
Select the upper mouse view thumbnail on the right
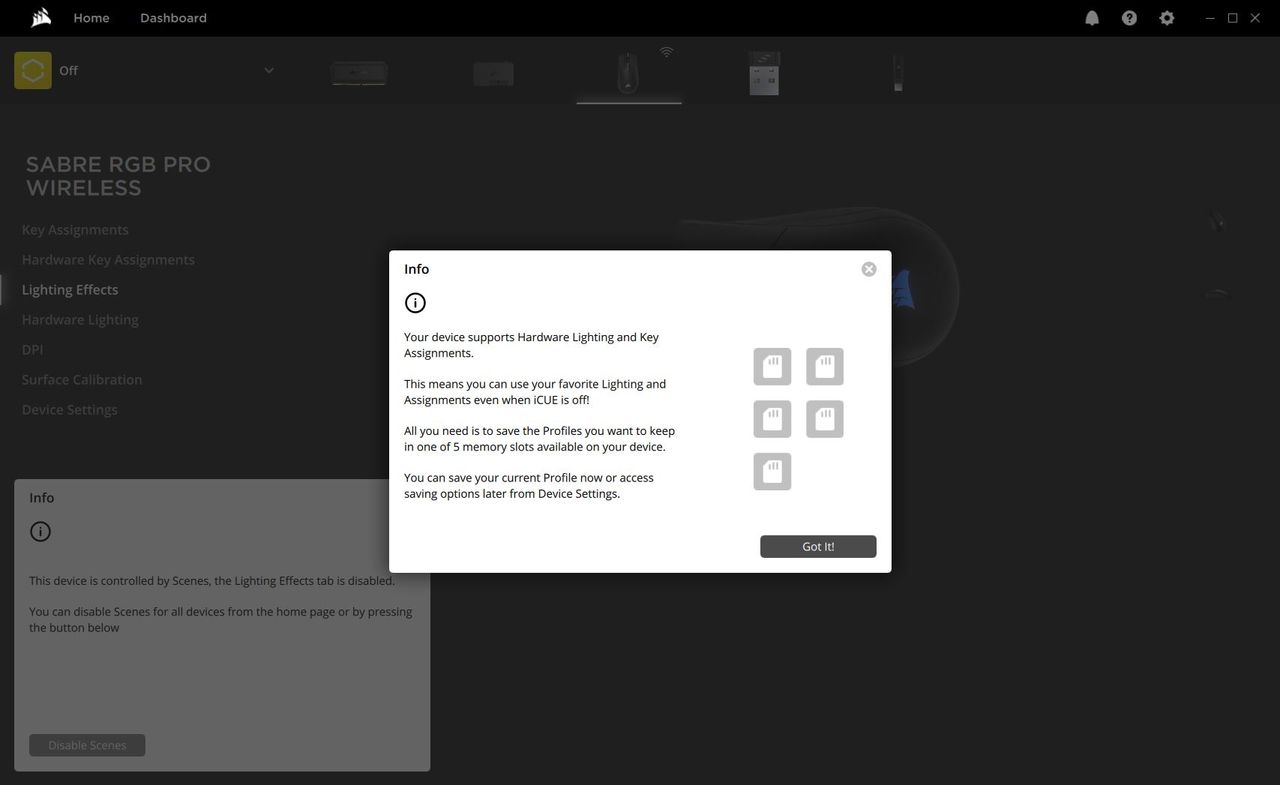[x=1217, y=220]
